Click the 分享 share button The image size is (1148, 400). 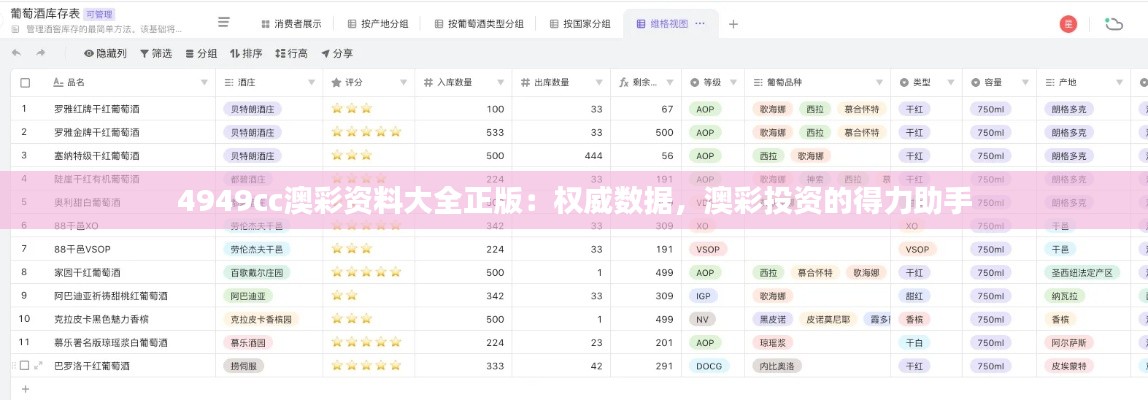tap(337, 53)
